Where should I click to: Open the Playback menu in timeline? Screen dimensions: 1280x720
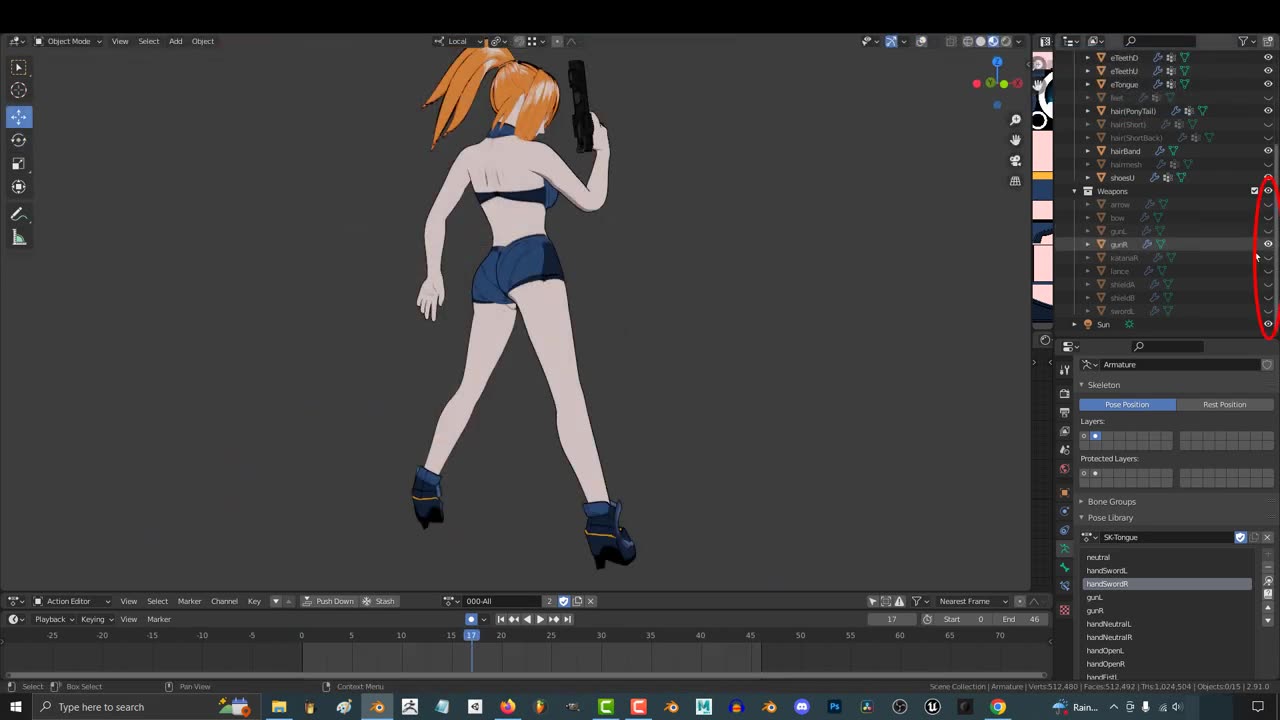[x=54, y=619]
